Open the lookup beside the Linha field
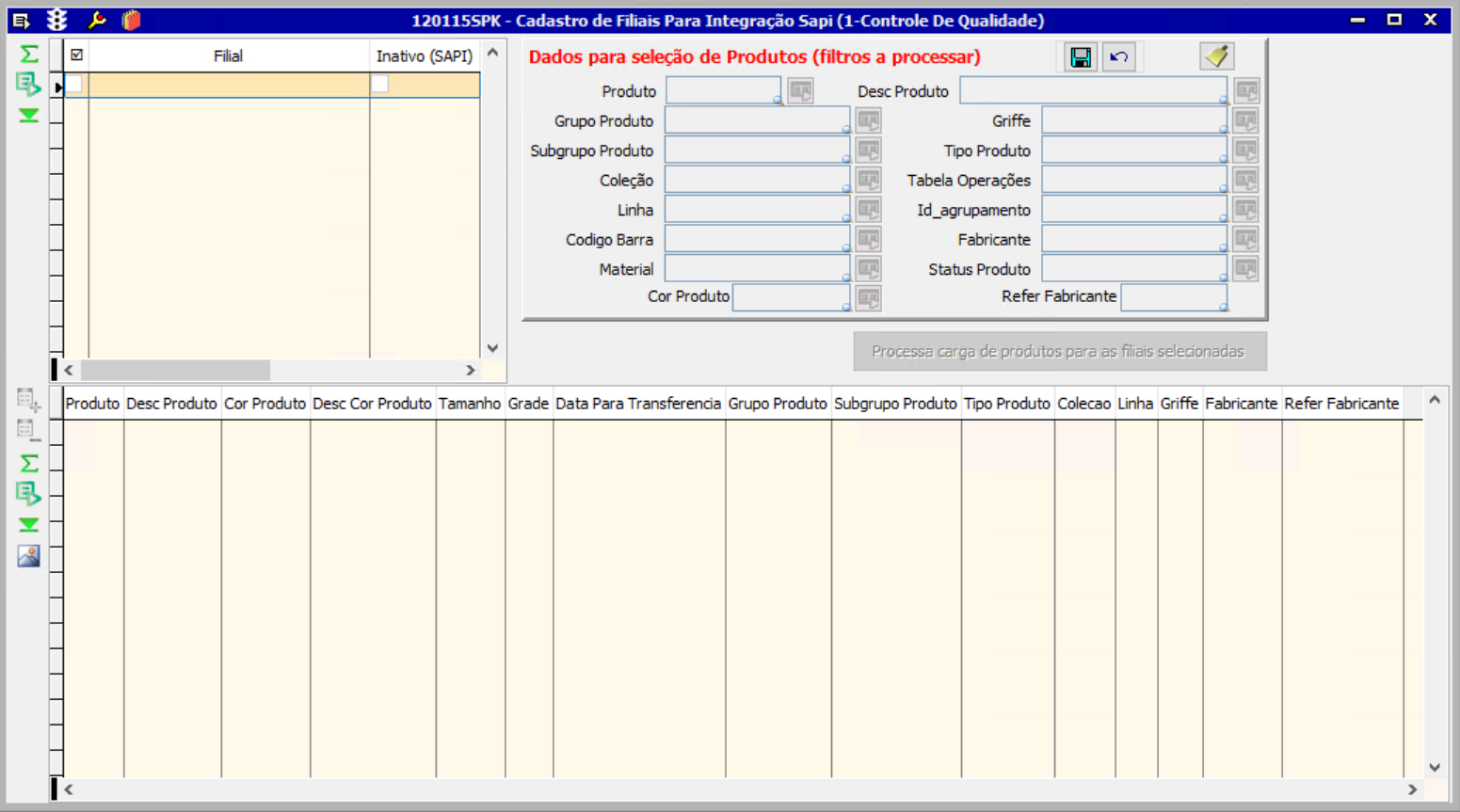The width and height of the screenshot is (1460, 812). coord(869,209)
